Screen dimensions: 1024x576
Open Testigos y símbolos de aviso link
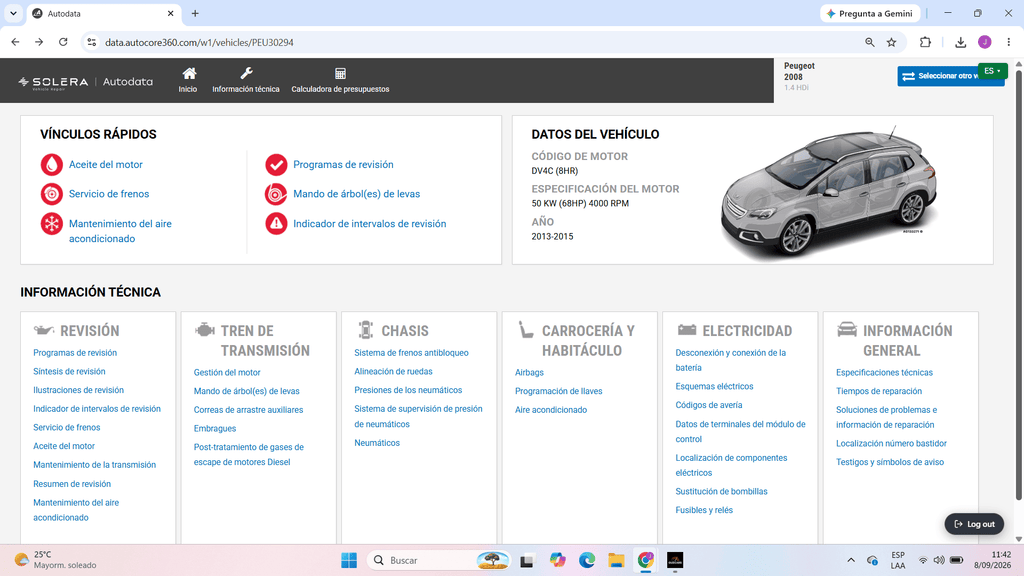point(890,462)
